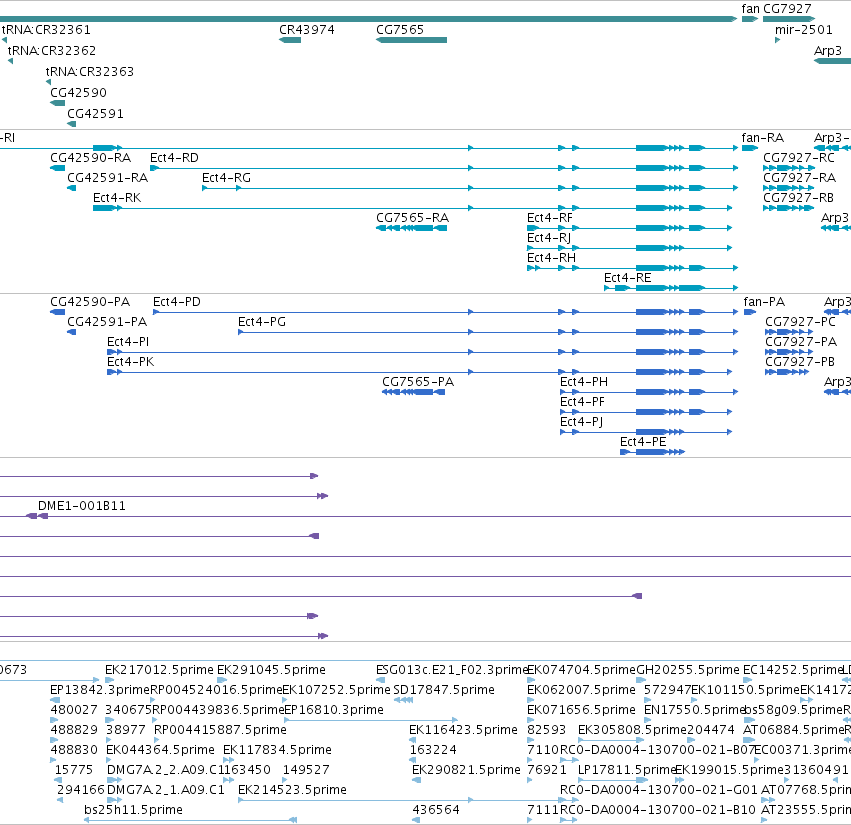Select the Ect4-PH protein label
This screenshot has width=851, height=825.
(584, 382)
